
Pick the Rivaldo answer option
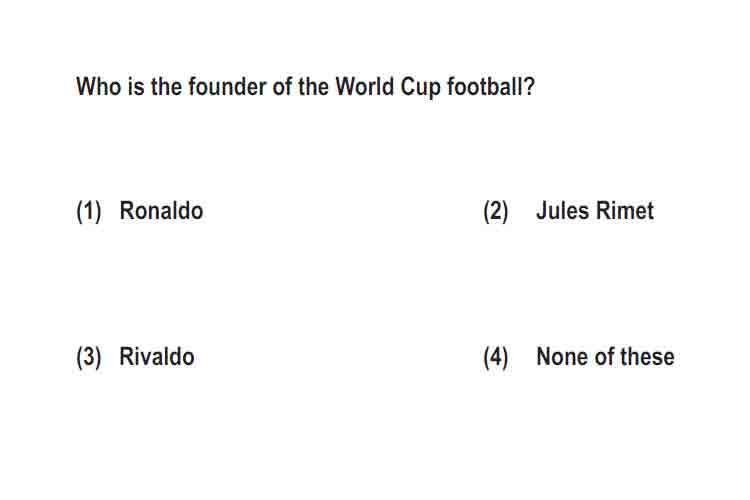pos(157,357)
